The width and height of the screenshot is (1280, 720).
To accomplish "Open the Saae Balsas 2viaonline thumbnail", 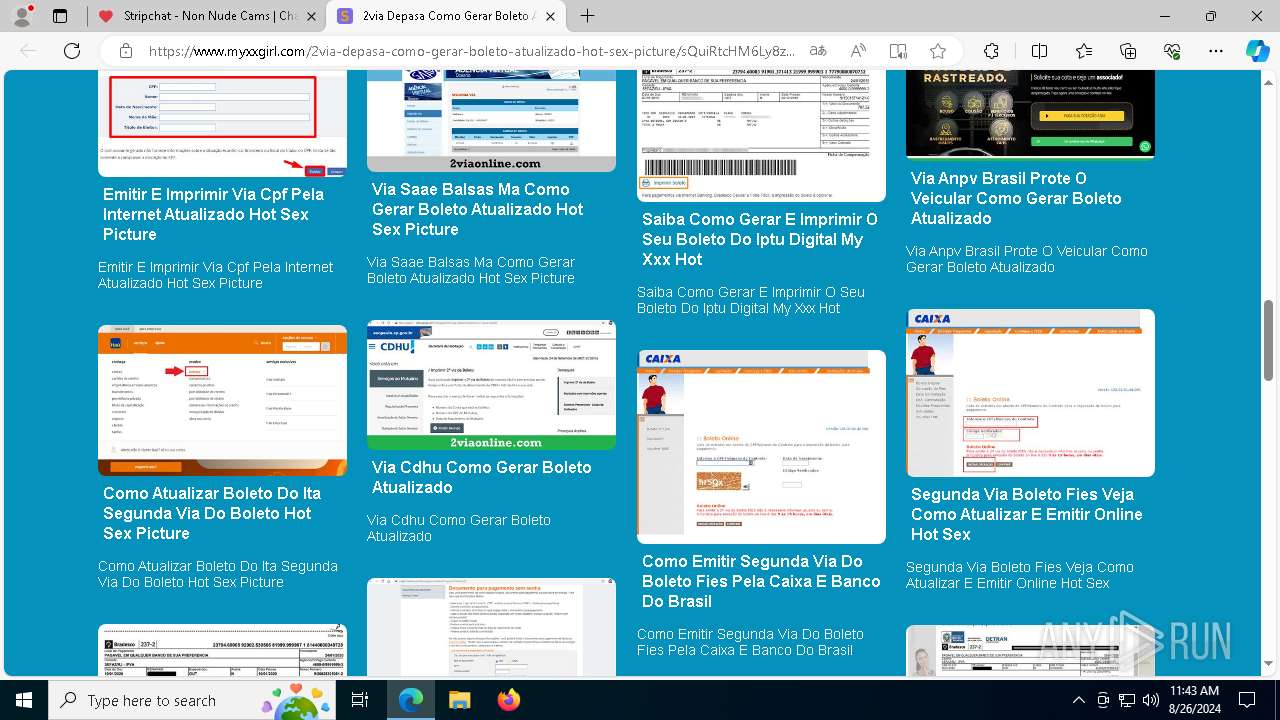I will click(x=491, y=121).
